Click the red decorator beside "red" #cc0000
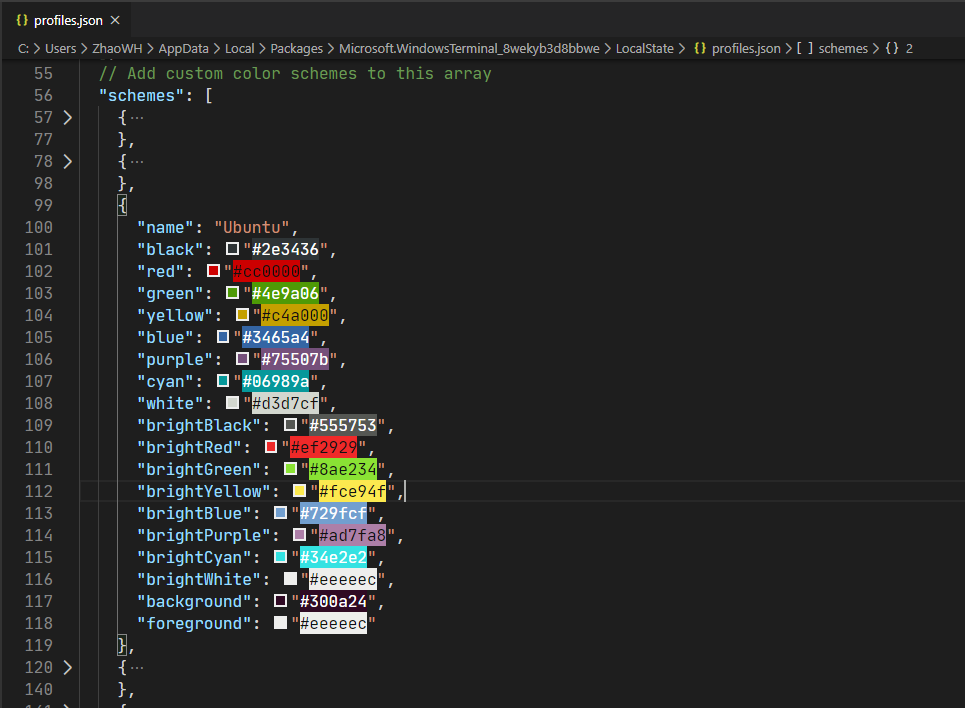 (211, 271)
